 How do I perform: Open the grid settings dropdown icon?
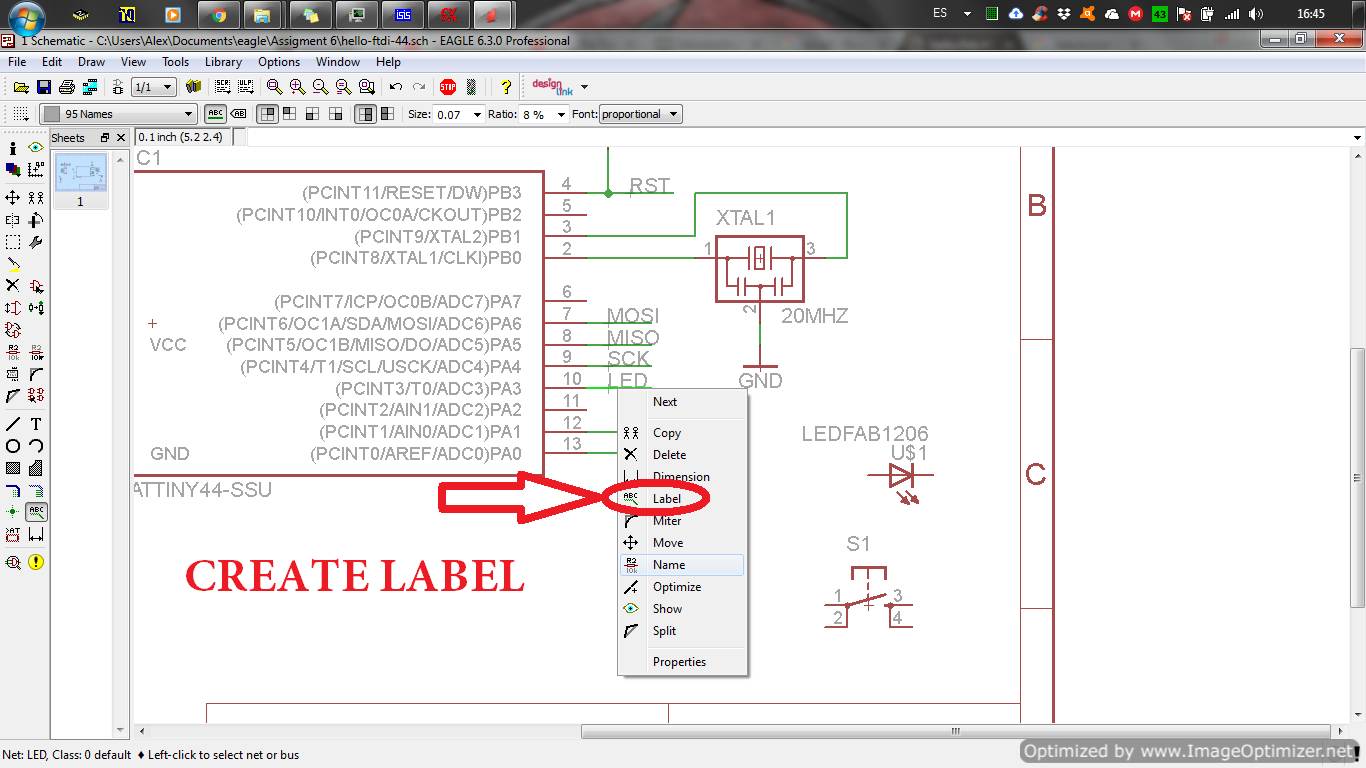[x=21, y=114]
